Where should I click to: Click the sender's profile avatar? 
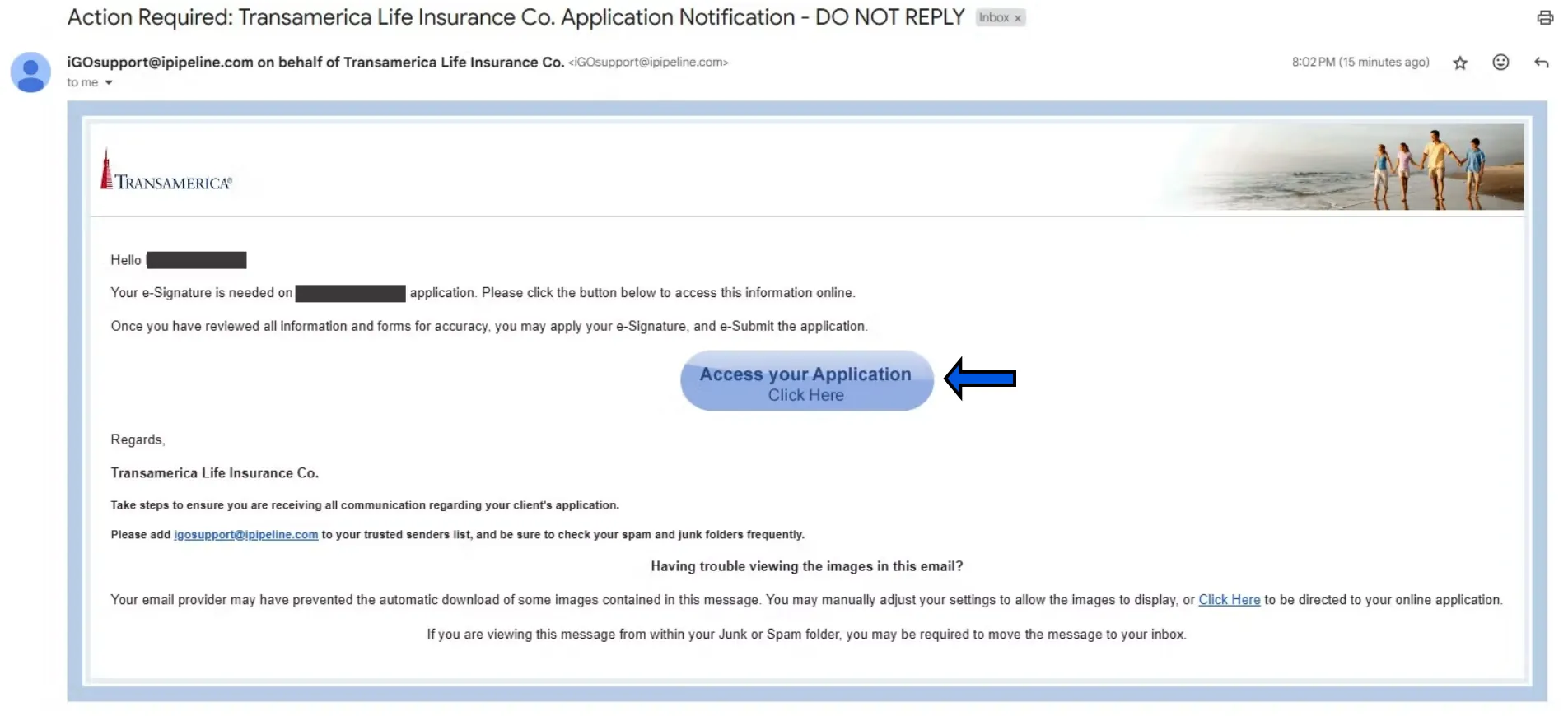tap(30, 72)
